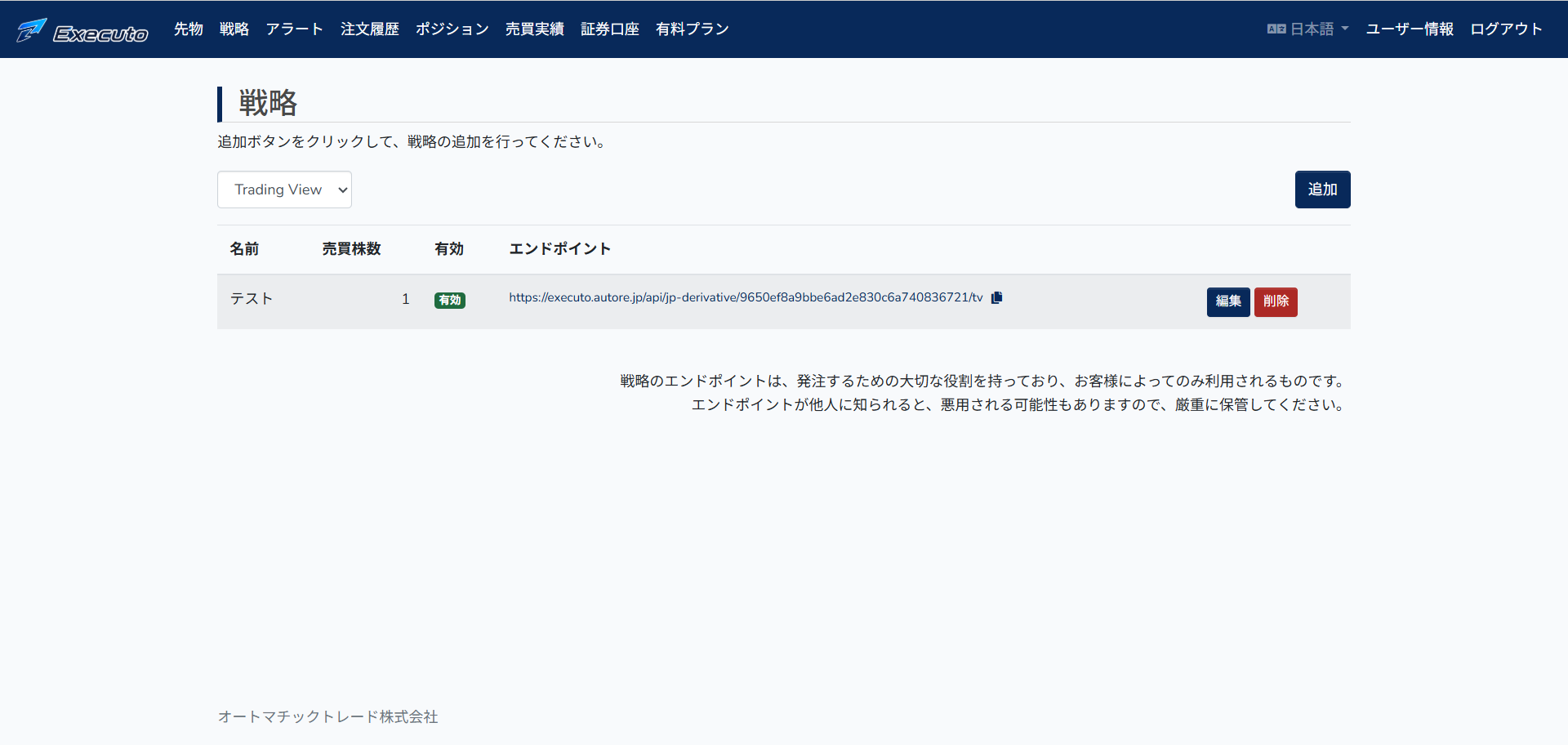Click ログアウト to sign out
This screenshot has width=1568, height=745.
pos(1507,29)
